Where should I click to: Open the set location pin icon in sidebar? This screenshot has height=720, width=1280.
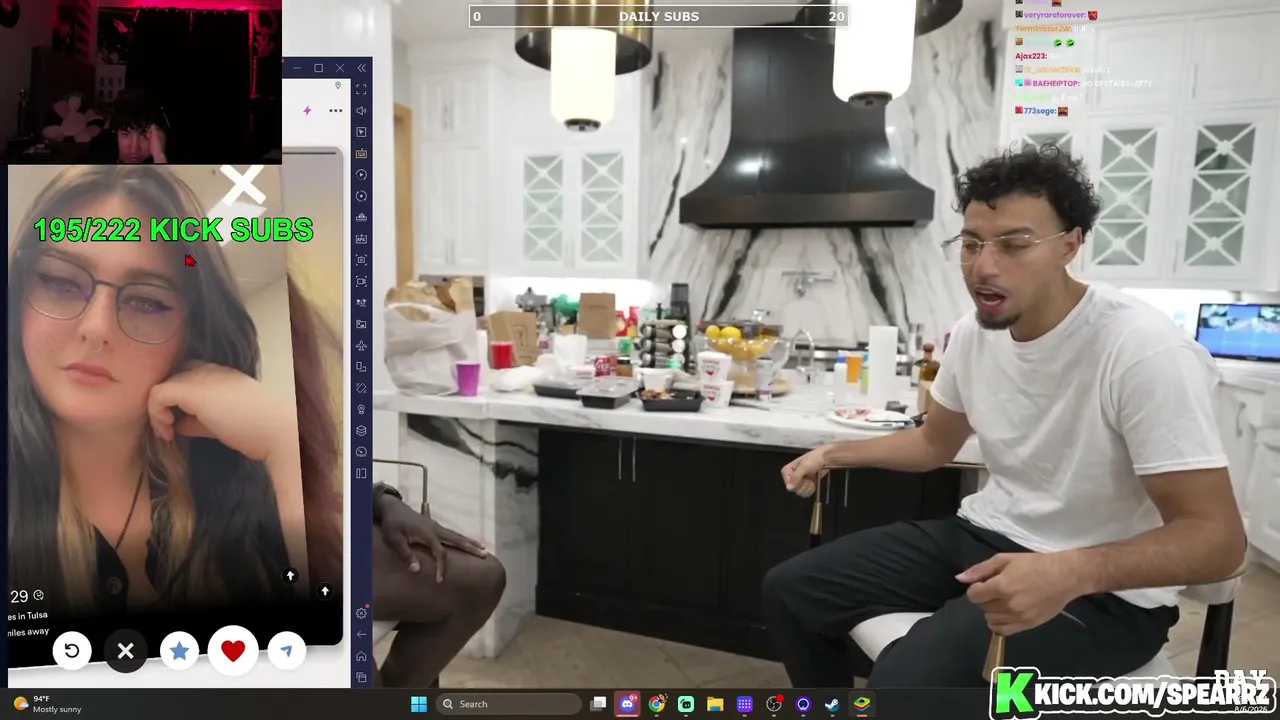[361, 410]
